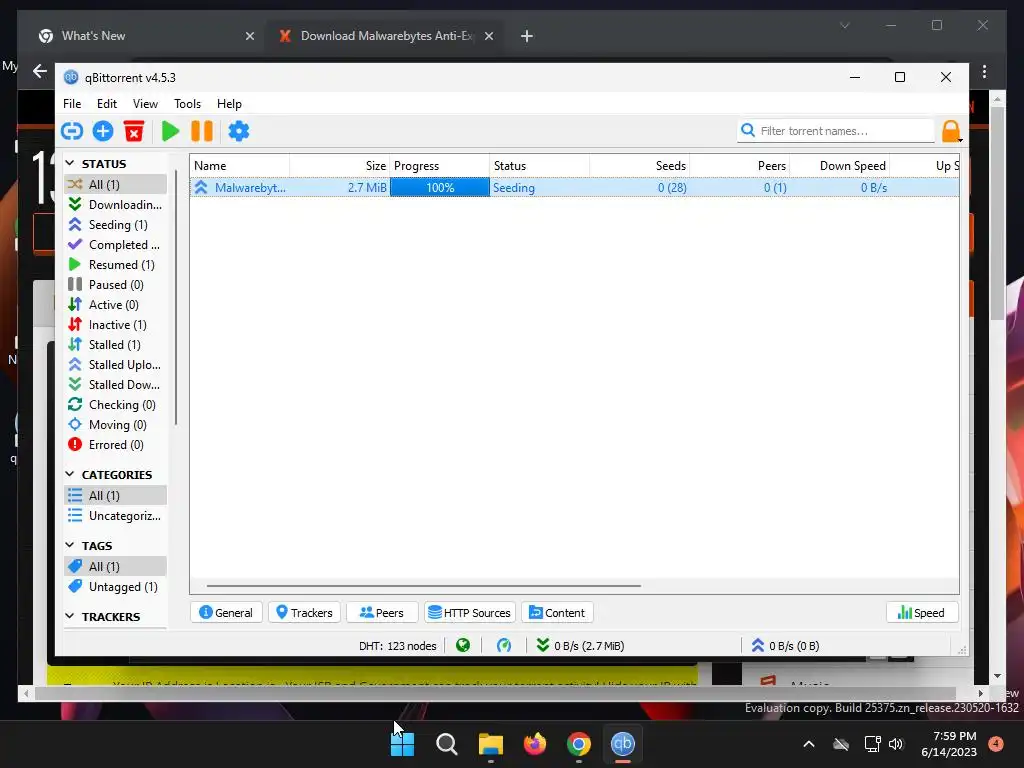Switch to the HTTP Sources tab
Image resolution: width=1024 pixels, height=768 pixels.
pyautogui.click(x=470, y=613)
